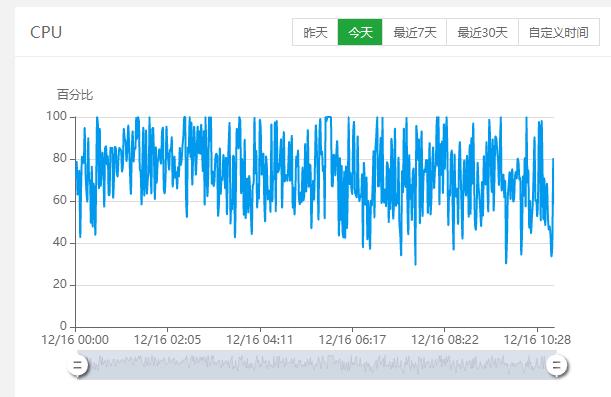The width and height of the screenshot is (611, 397).
Task: Click the 12/16 08:22 x-axis label
Action: (x=445, y=340)
